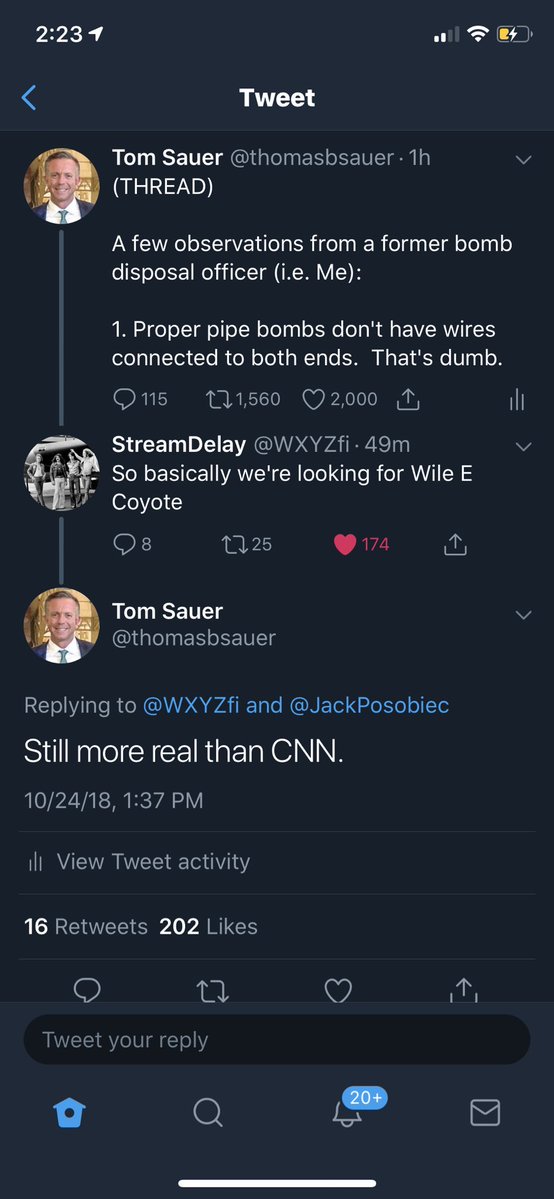The width and height of the screenshot is (554, 1199).
Task: Open the chevron menu on StreamDelay tweet
Action: (x=523, y=447)
